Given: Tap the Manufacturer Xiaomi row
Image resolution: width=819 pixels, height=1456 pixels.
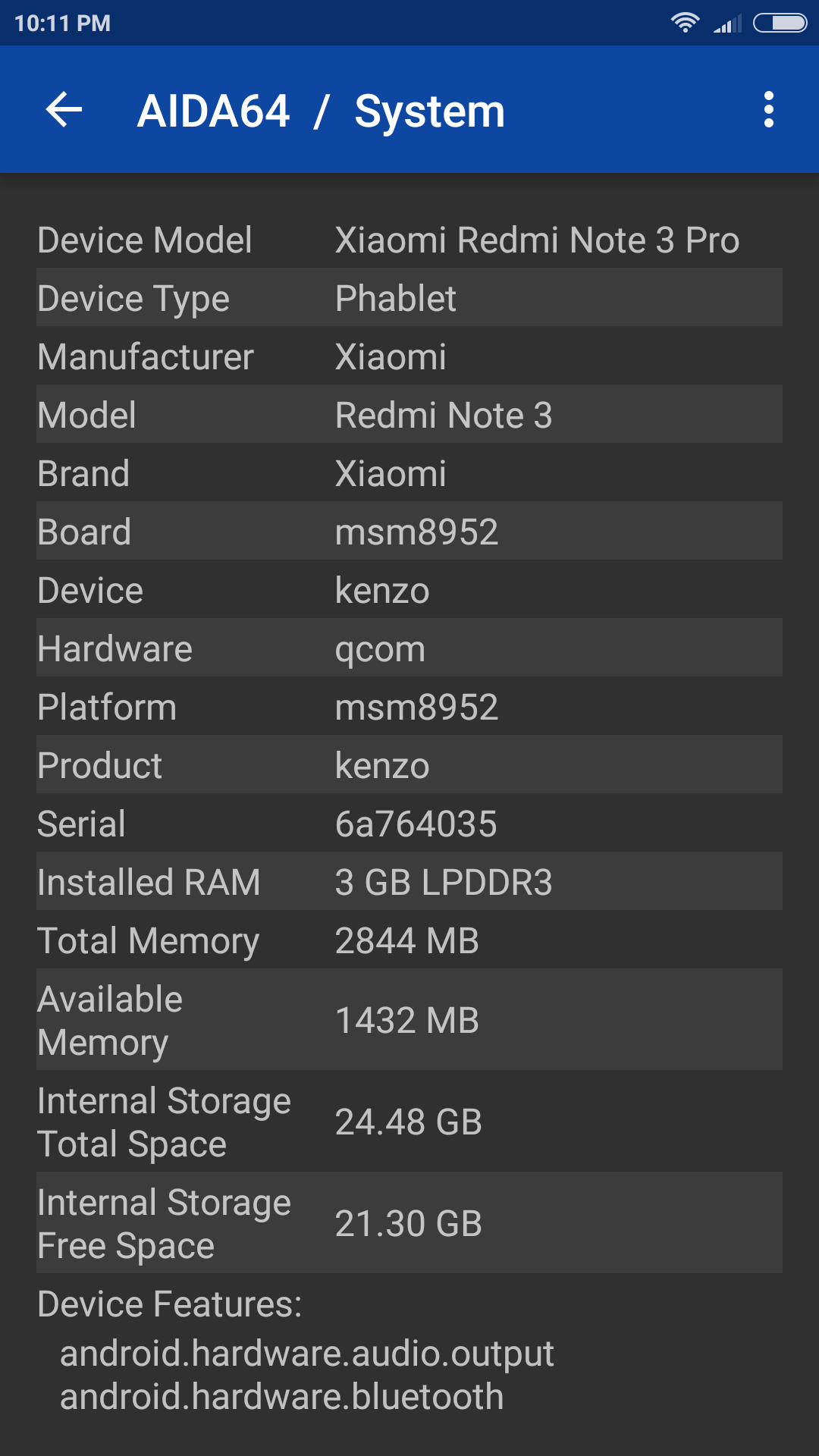Looking at the screenshot, I should [409, 356].
